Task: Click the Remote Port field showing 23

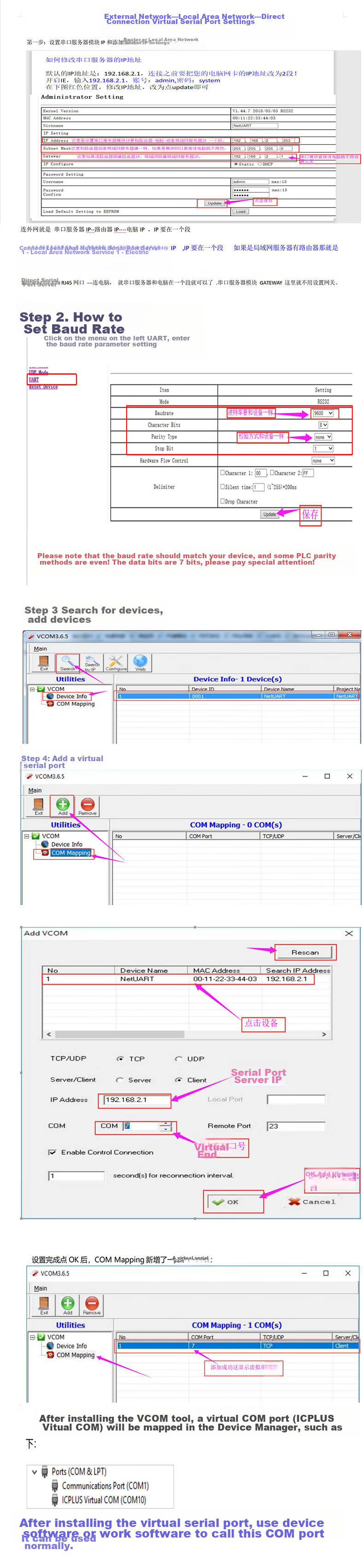Action: point(296,1126)
